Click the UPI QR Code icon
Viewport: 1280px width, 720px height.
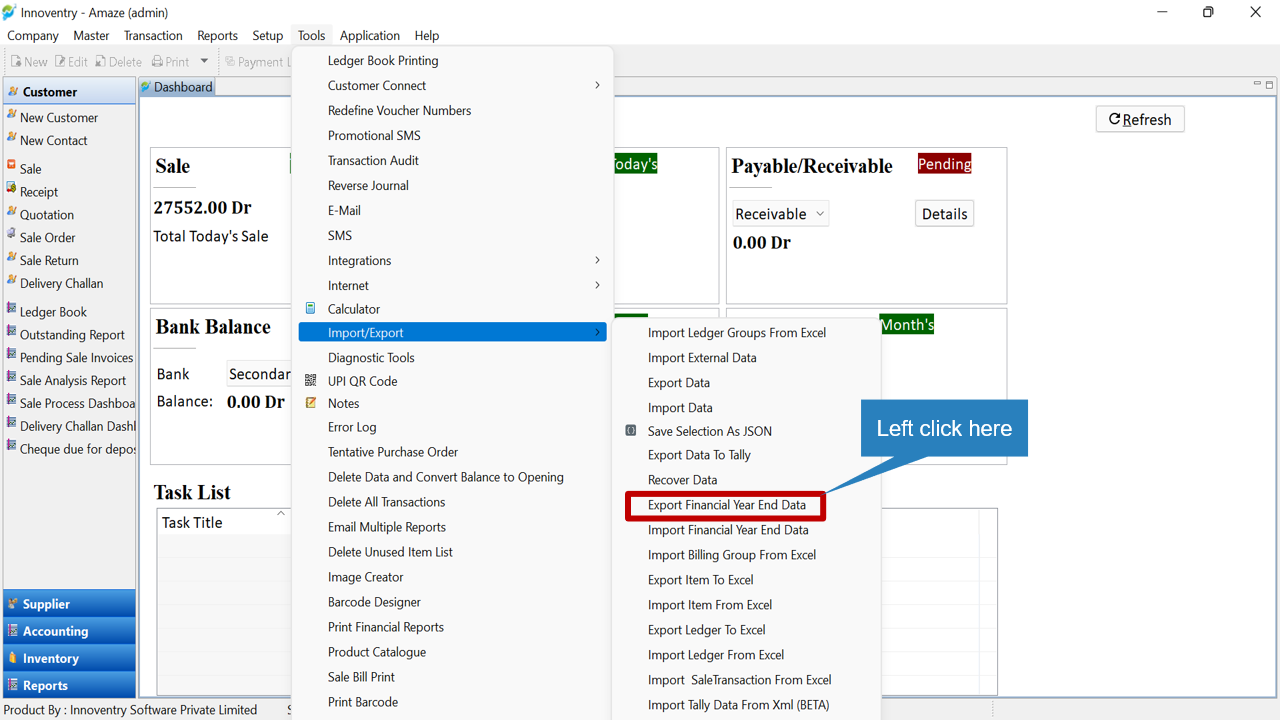pos(311,381)
